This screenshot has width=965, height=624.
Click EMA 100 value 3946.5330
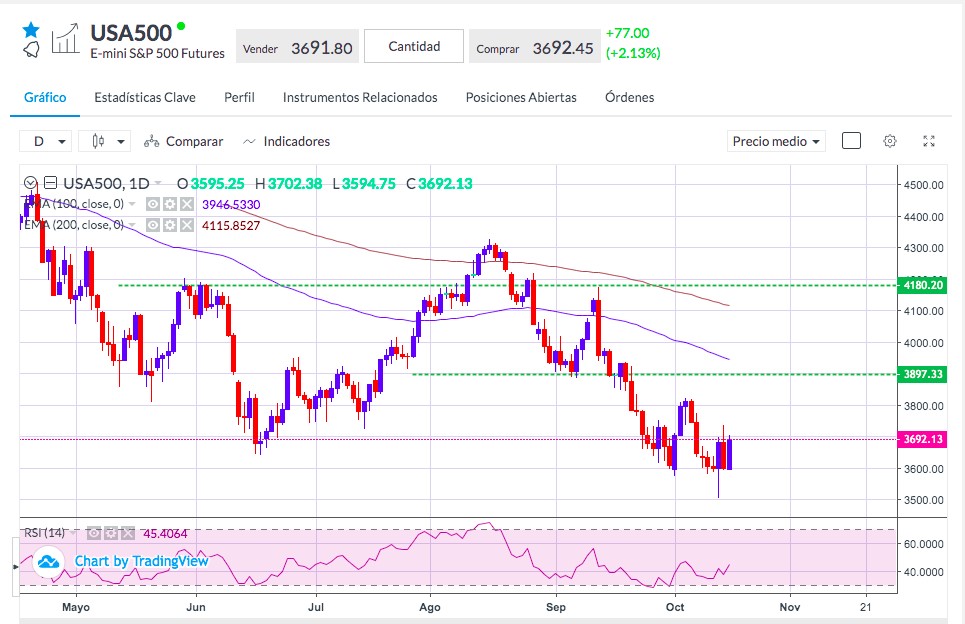(231, 204)
